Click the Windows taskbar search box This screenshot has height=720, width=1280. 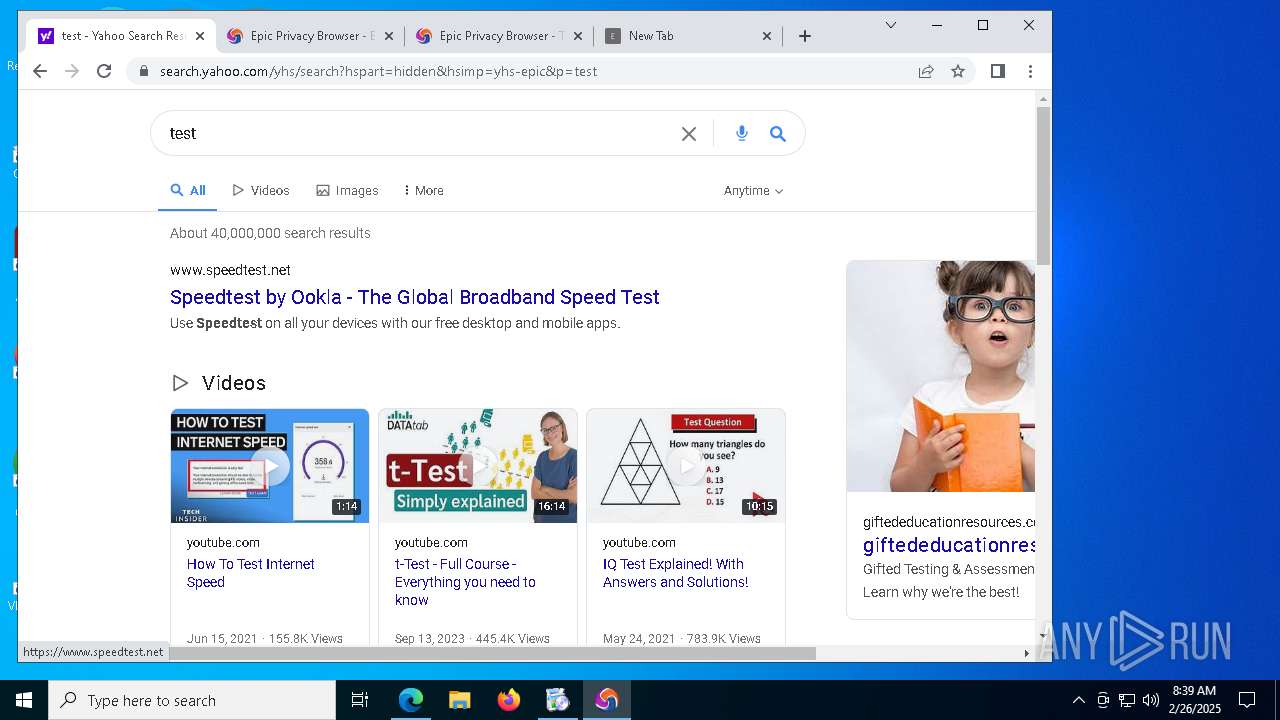192,700
